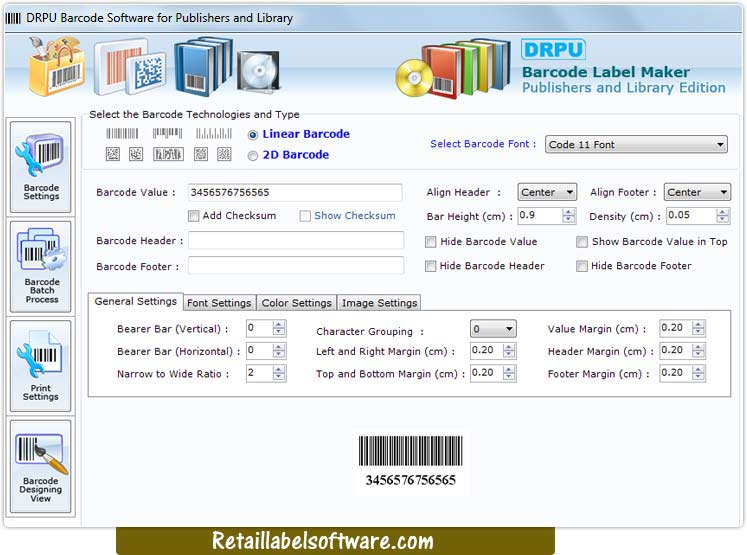Increase Bar Height with the up arrow
The width and height of the screenshot is (747, 555).
pyautogui.click(x=568, y=212)
